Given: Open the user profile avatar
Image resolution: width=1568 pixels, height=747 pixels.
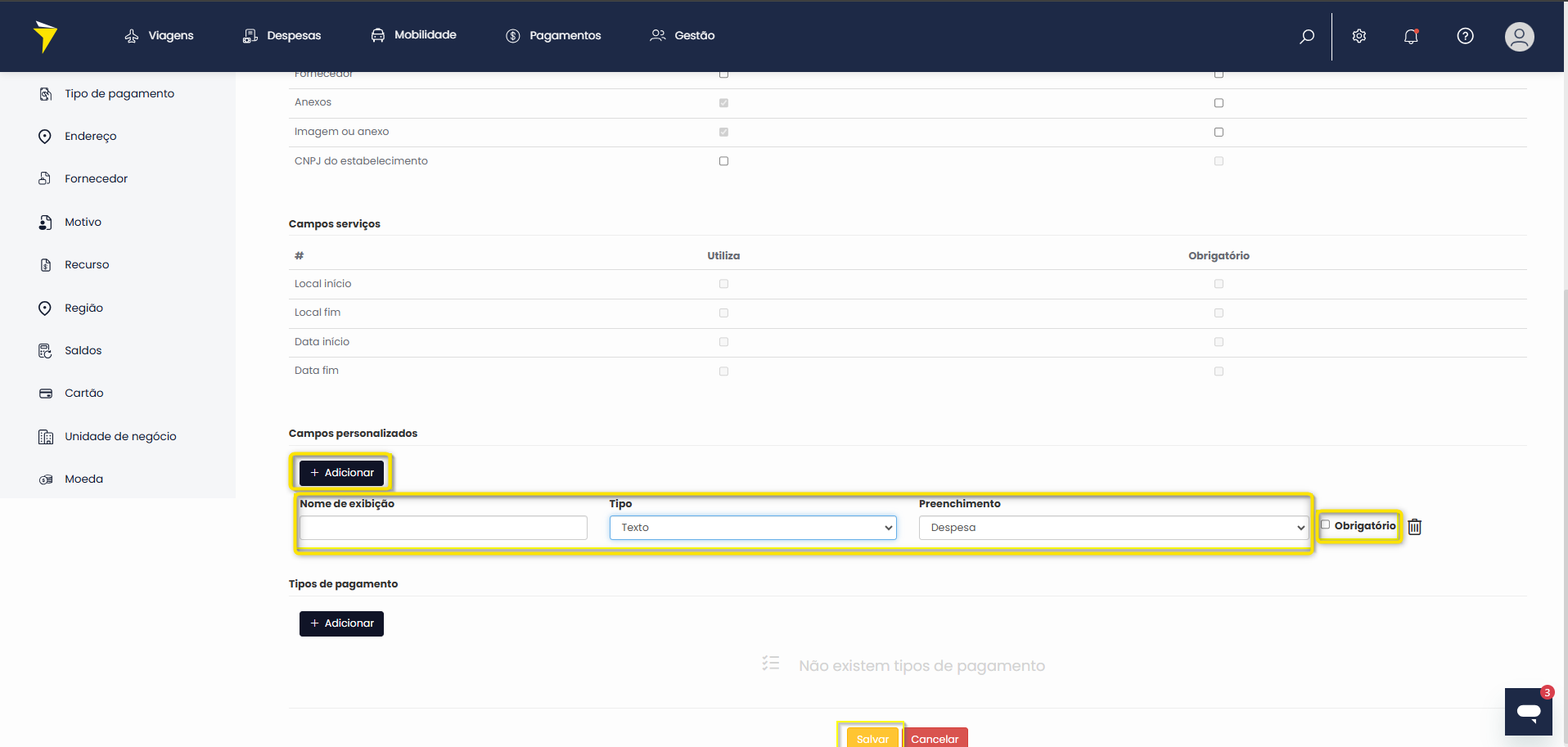Looking at the screenshot, I should click(x=1519, y=37).
